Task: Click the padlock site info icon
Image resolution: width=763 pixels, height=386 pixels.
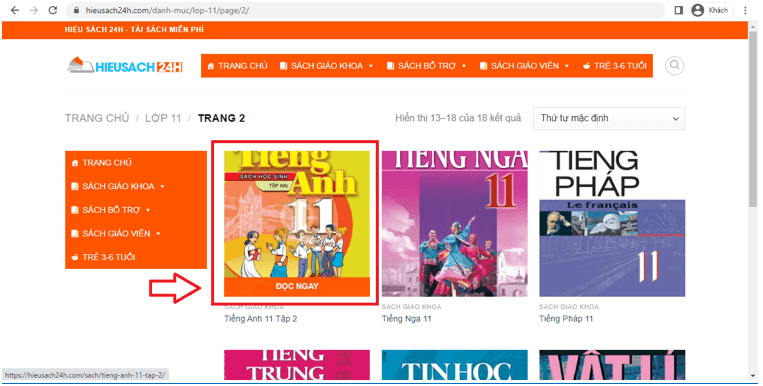Action: click(x=75, y=10)
